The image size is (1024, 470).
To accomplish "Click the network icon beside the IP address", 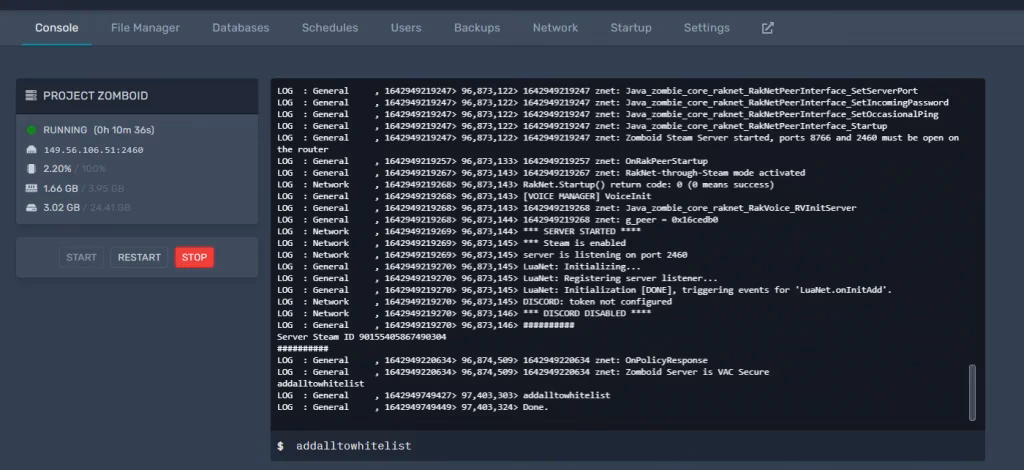I will (31, 149).
